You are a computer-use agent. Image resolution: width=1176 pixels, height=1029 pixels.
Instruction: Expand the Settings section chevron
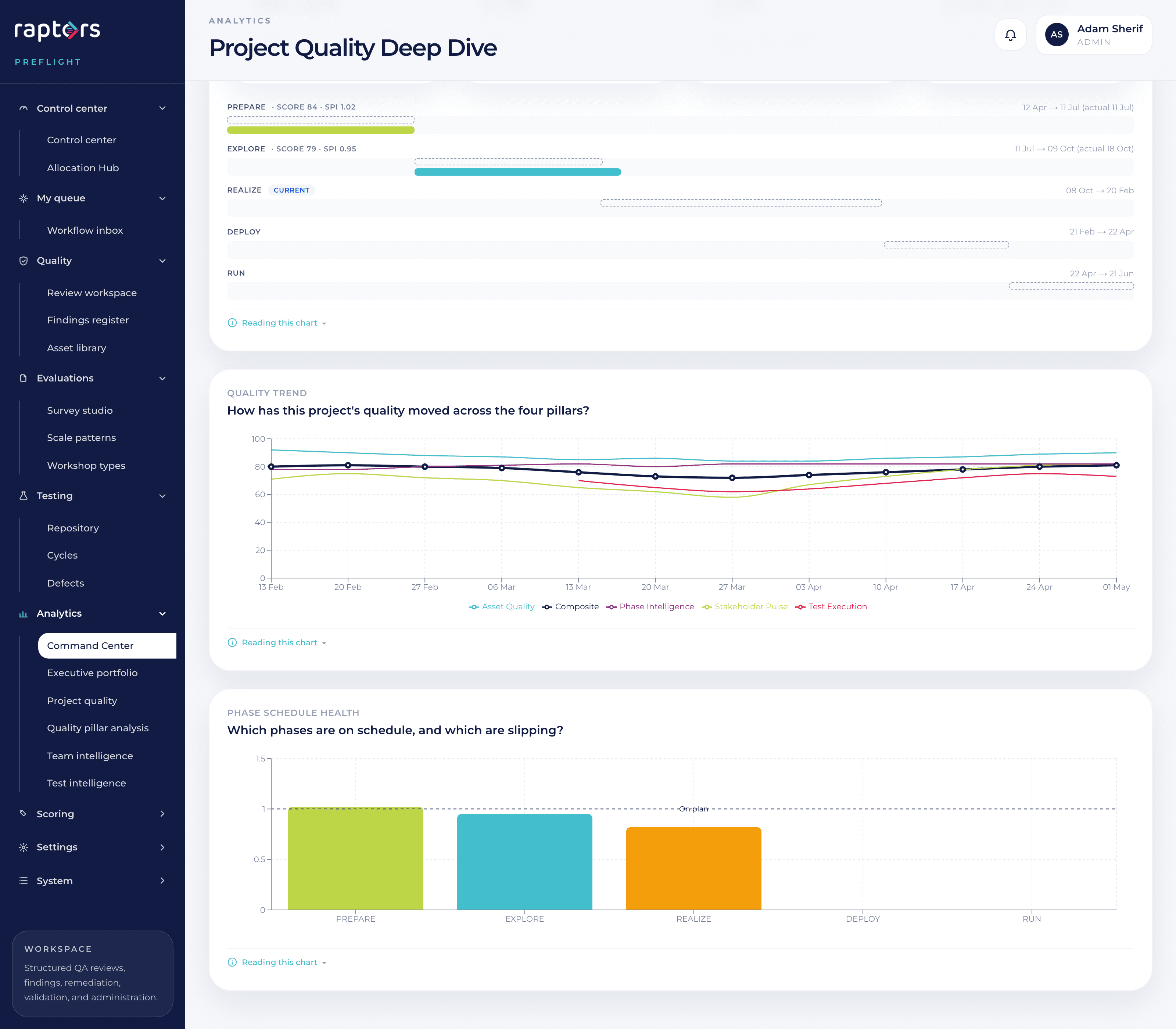point(162,847)
